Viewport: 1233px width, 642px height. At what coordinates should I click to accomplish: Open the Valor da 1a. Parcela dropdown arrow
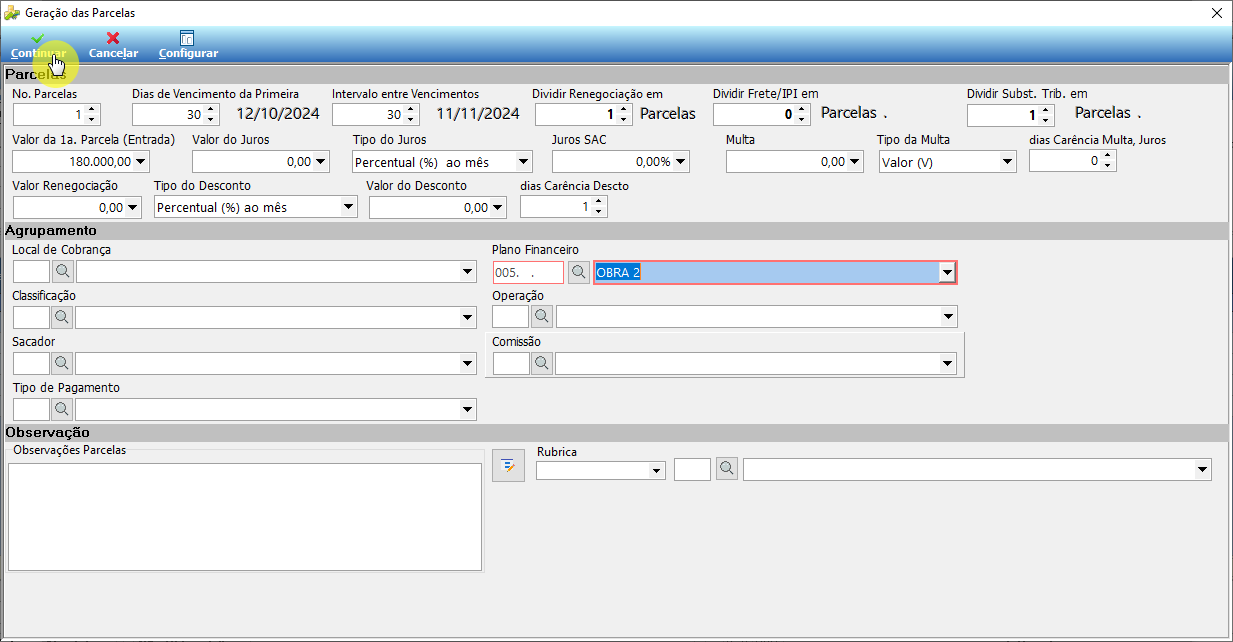(140, 161)
